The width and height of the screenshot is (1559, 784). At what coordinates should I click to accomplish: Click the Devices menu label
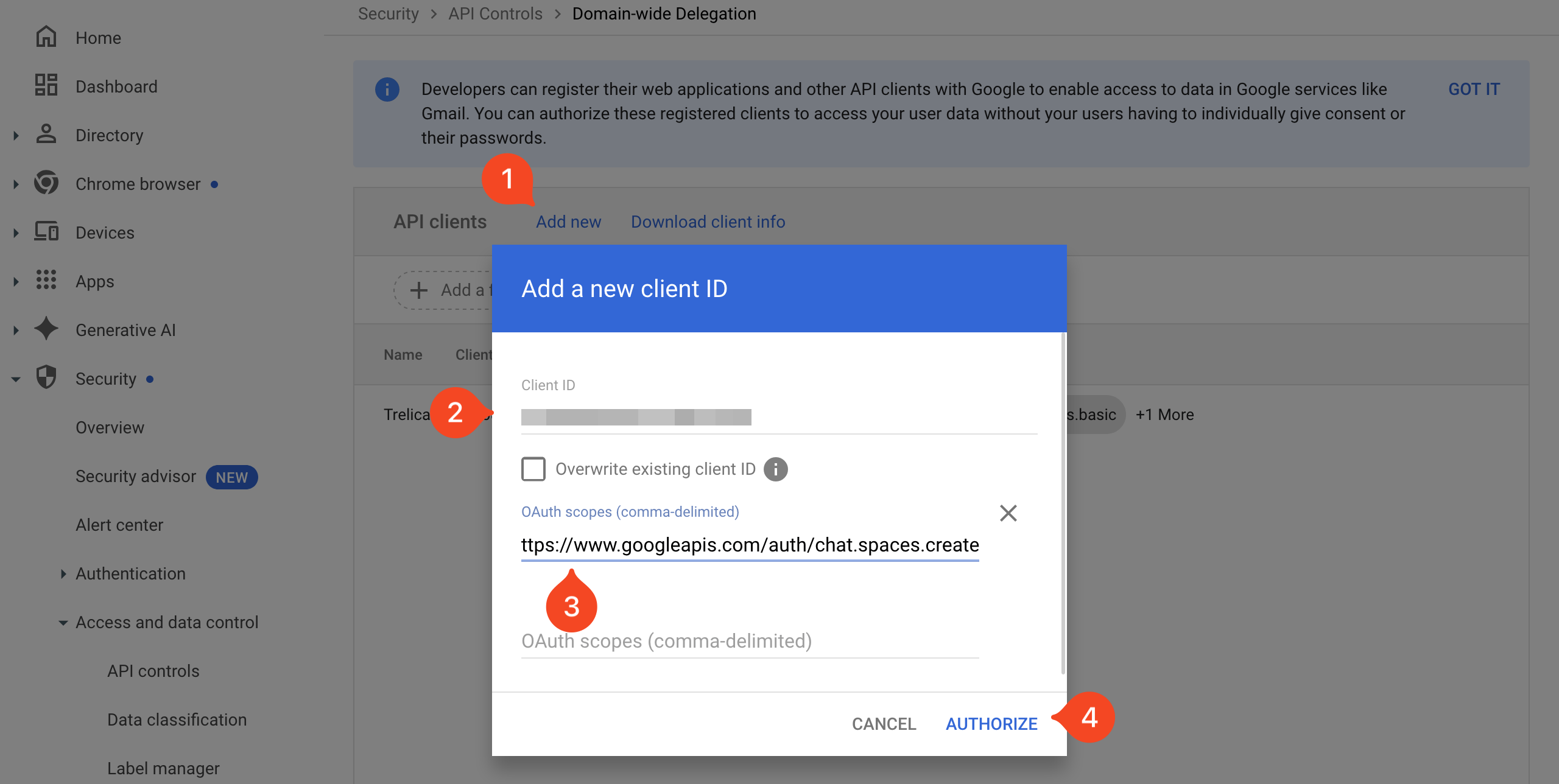(105, 233)
